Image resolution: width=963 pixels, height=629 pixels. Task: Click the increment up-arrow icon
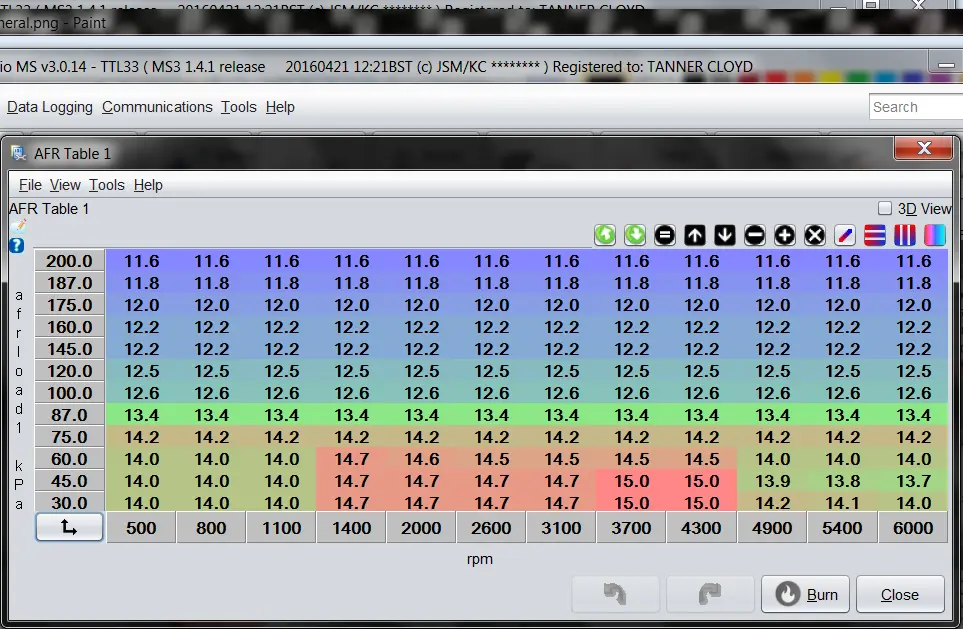pyautogui.click(x=695, y=235)
